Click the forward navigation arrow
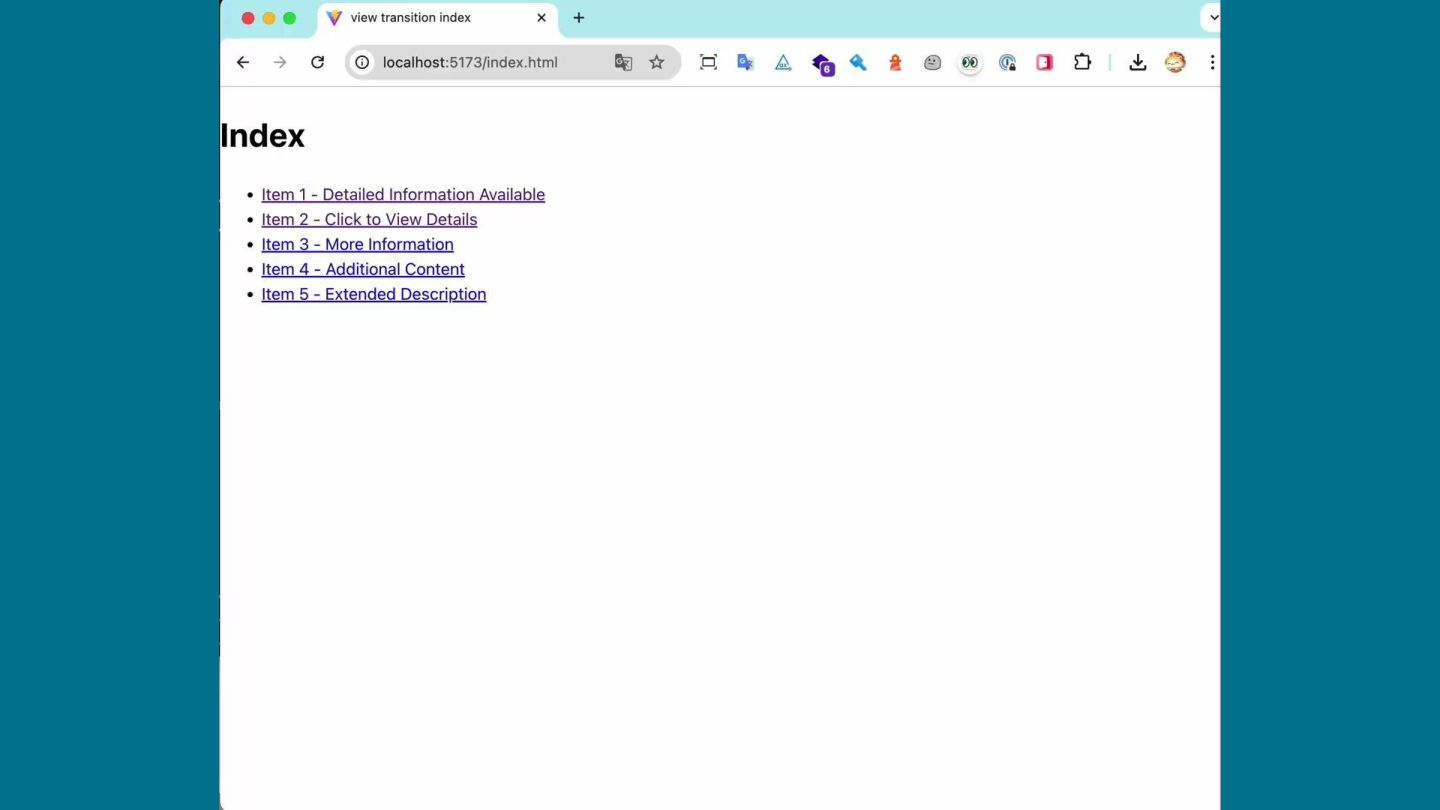 pos(280,62)
